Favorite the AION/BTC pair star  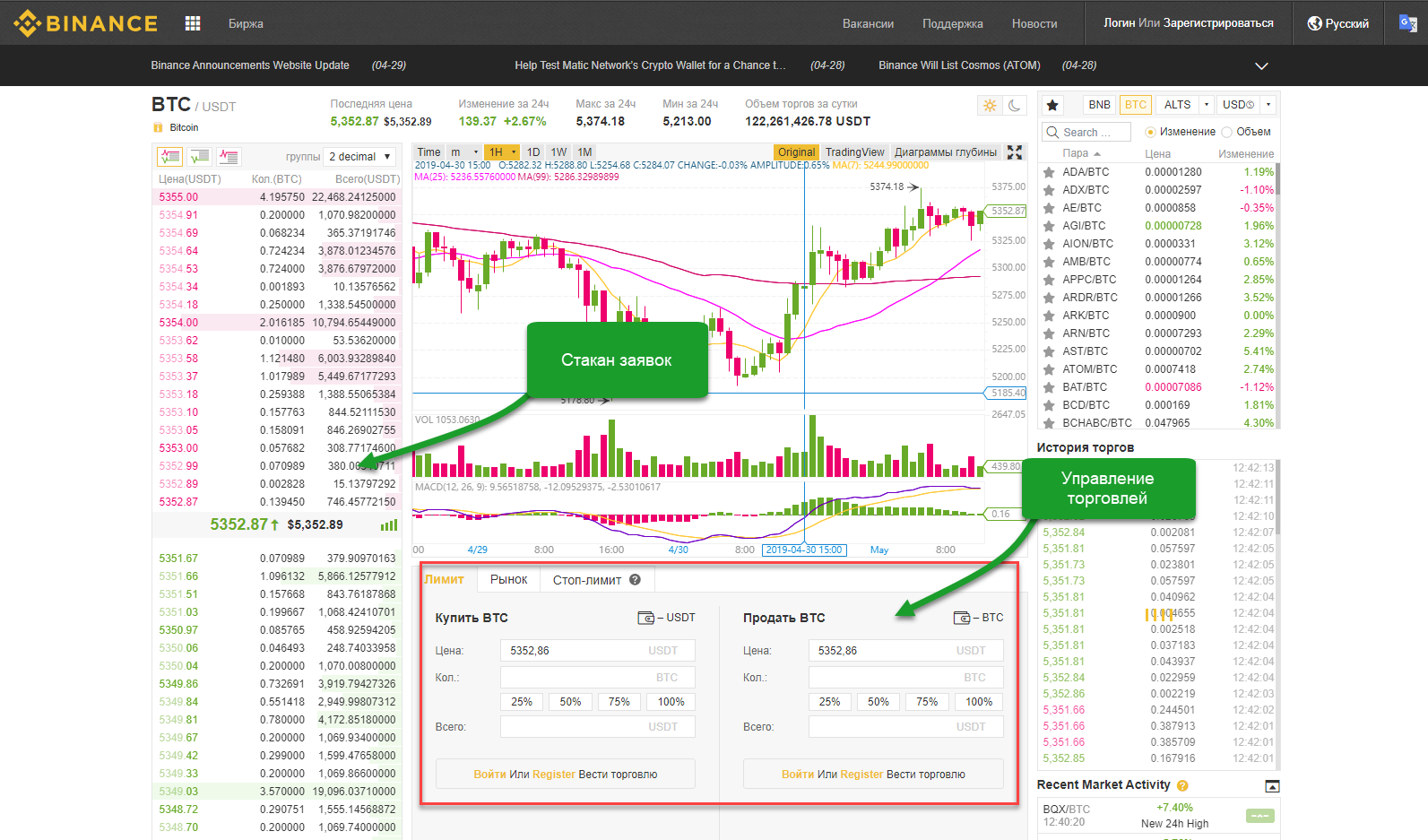click(1049, 244)
